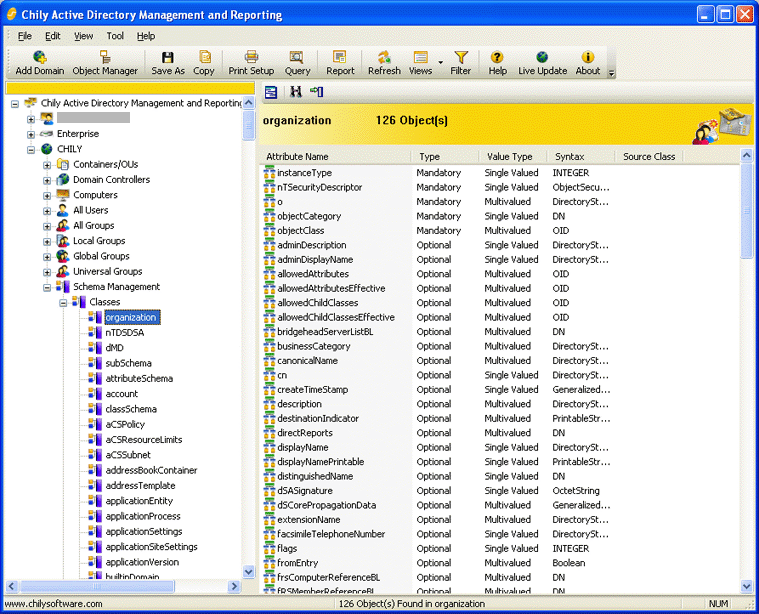Open the Filter tool

pos(460,63)
